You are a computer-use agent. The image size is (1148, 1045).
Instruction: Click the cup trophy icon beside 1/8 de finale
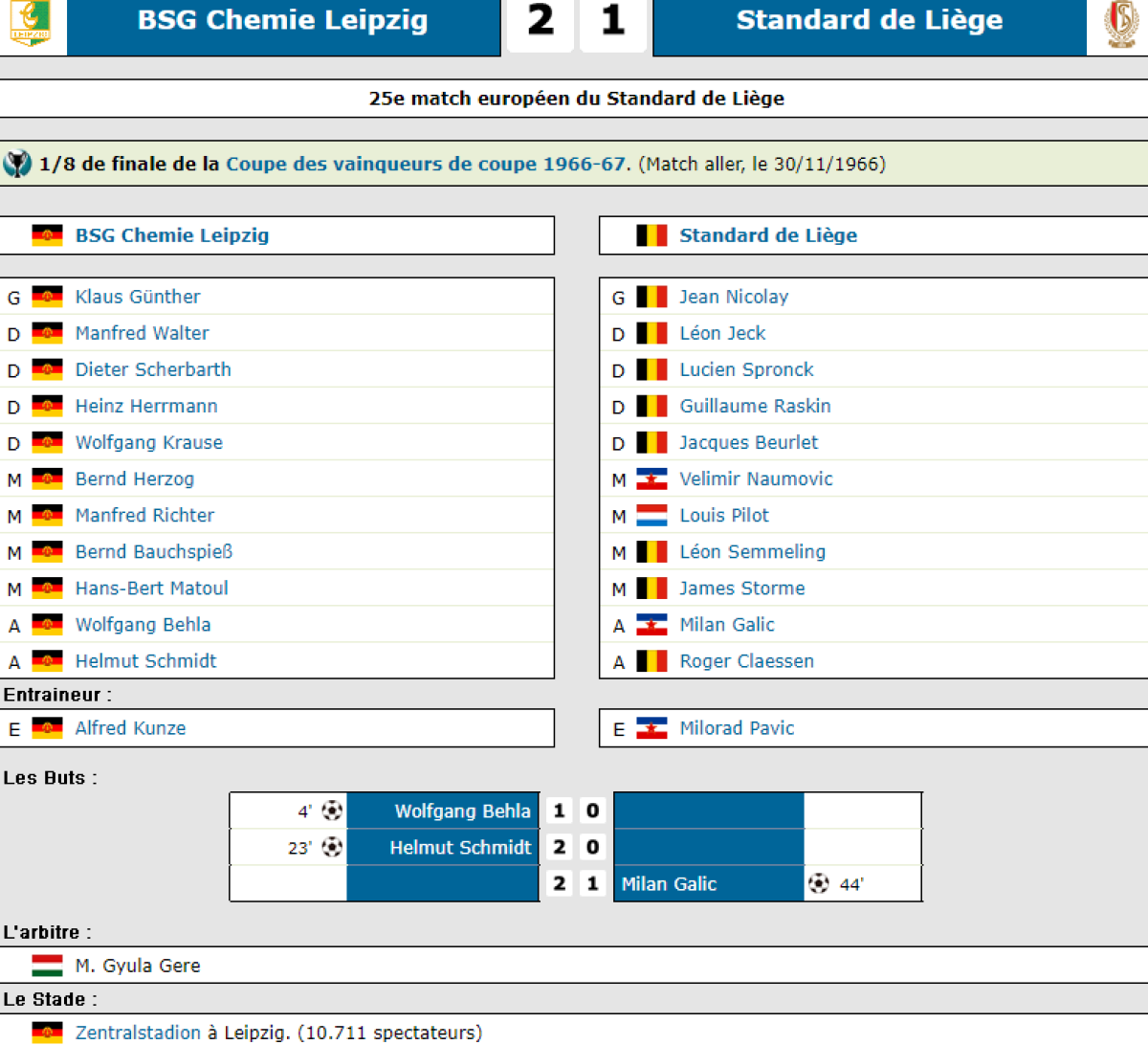point(17,164)
